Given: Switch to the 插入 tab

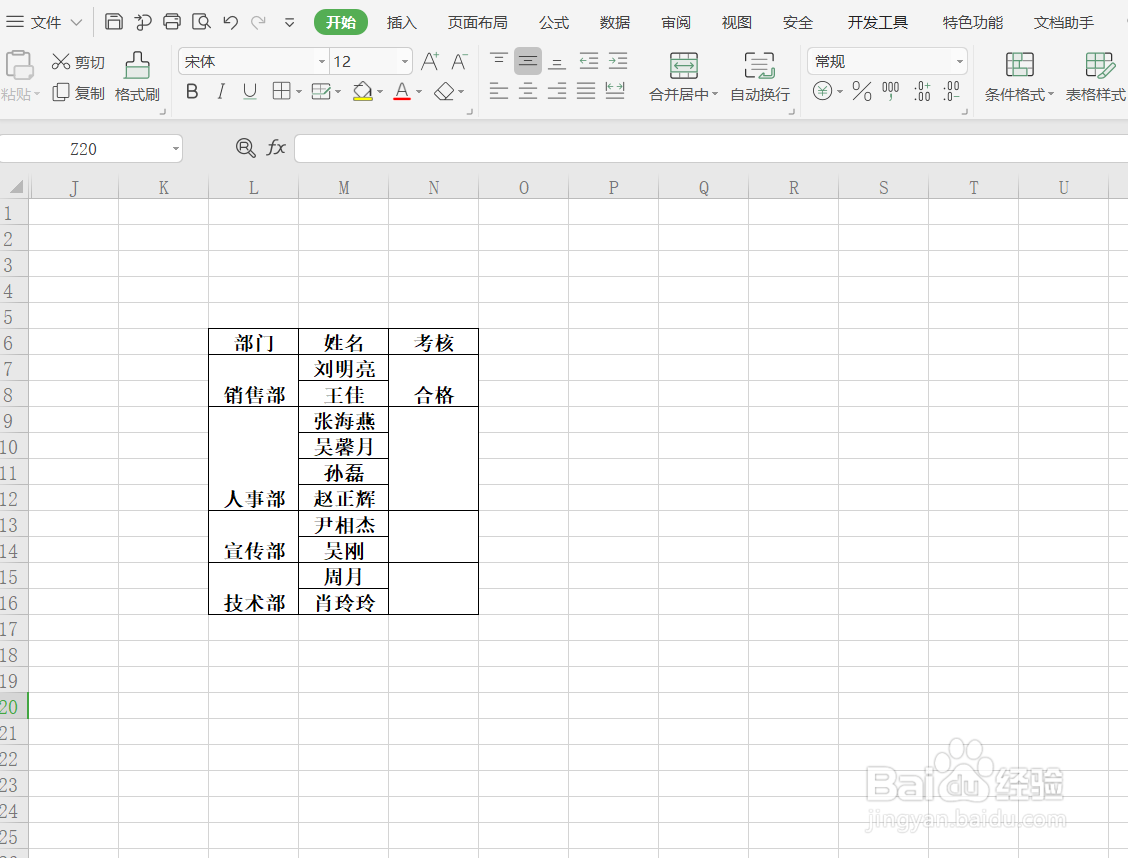Looking at the screenshot, I should [x=401, y=22].
